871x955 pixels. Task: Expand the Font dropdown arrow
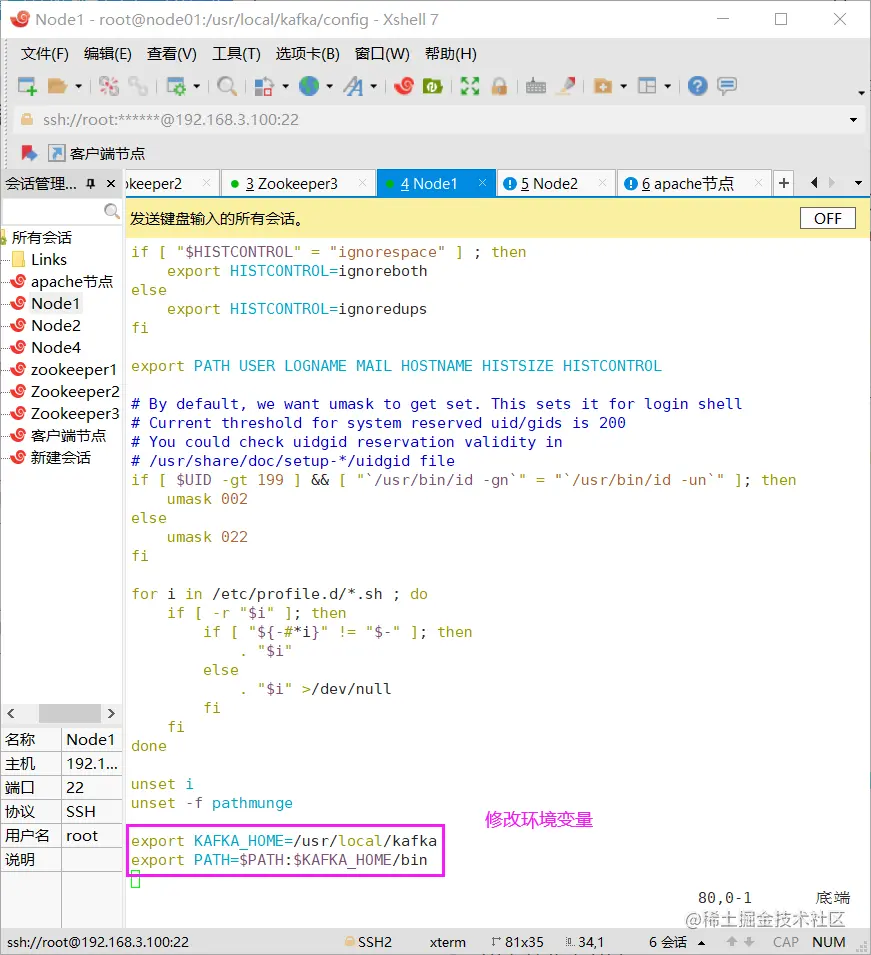point(373,86)
